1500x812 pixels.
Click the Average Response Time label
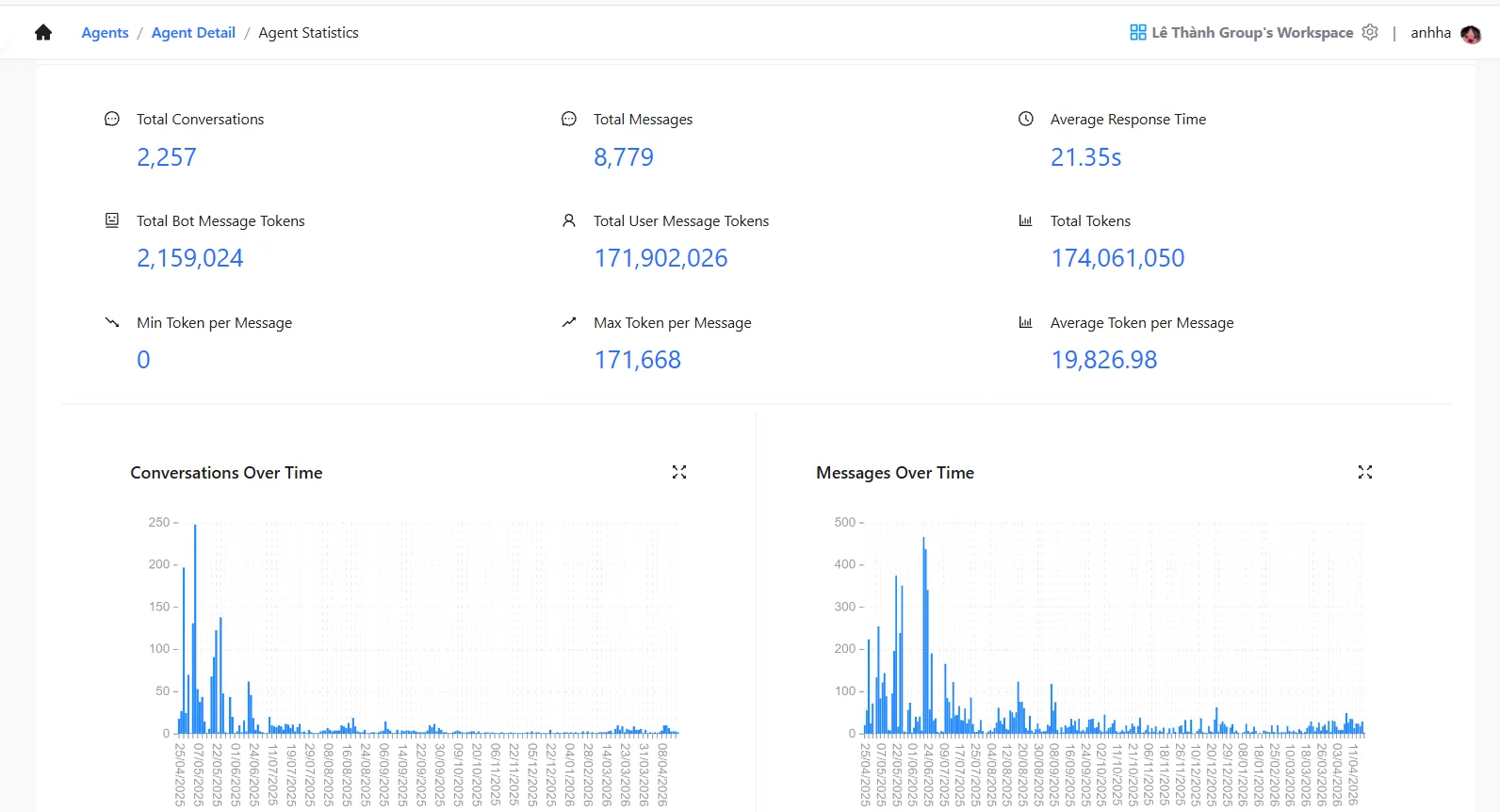(x=1128, y=119)
